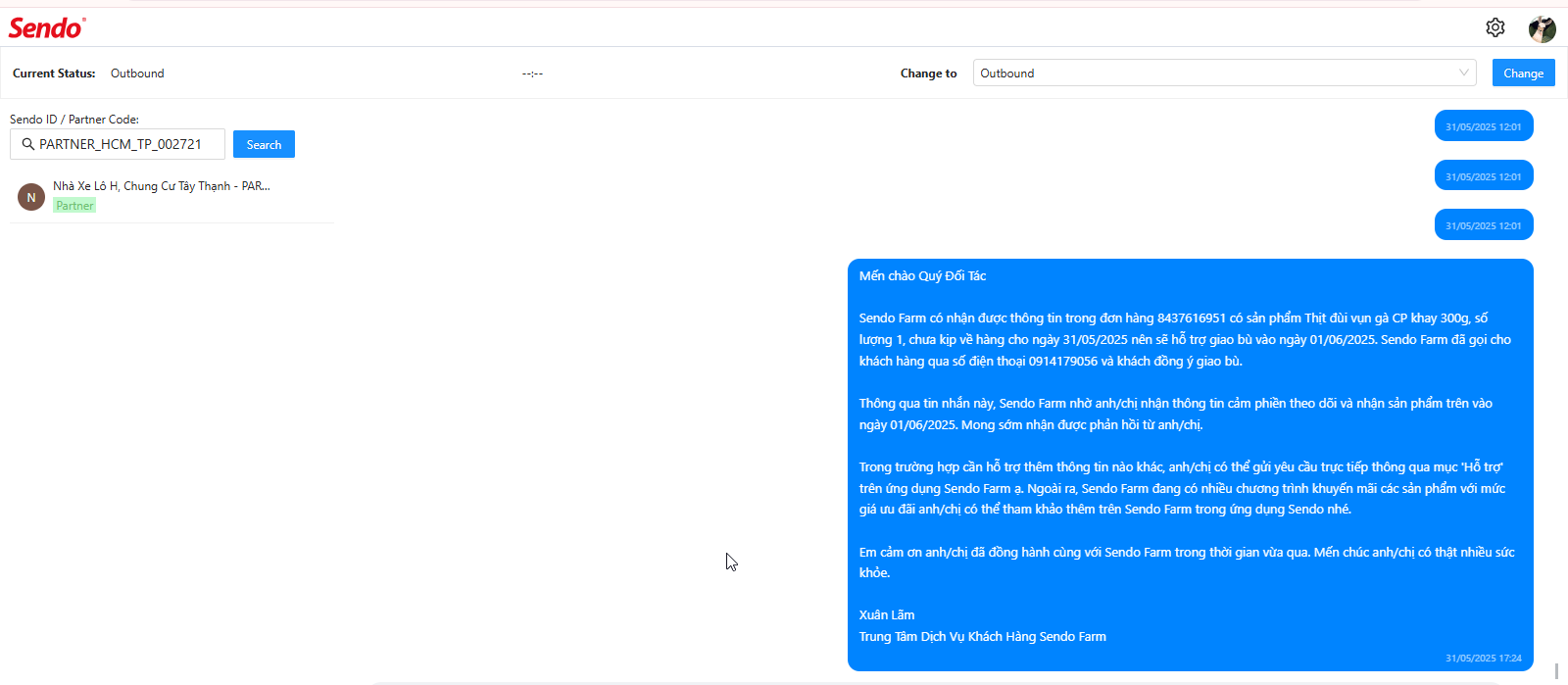Screen dimensions: 1568x685
Task: Click the --:-- timer display
Action: pyautogui.click(x=532, y=73)
